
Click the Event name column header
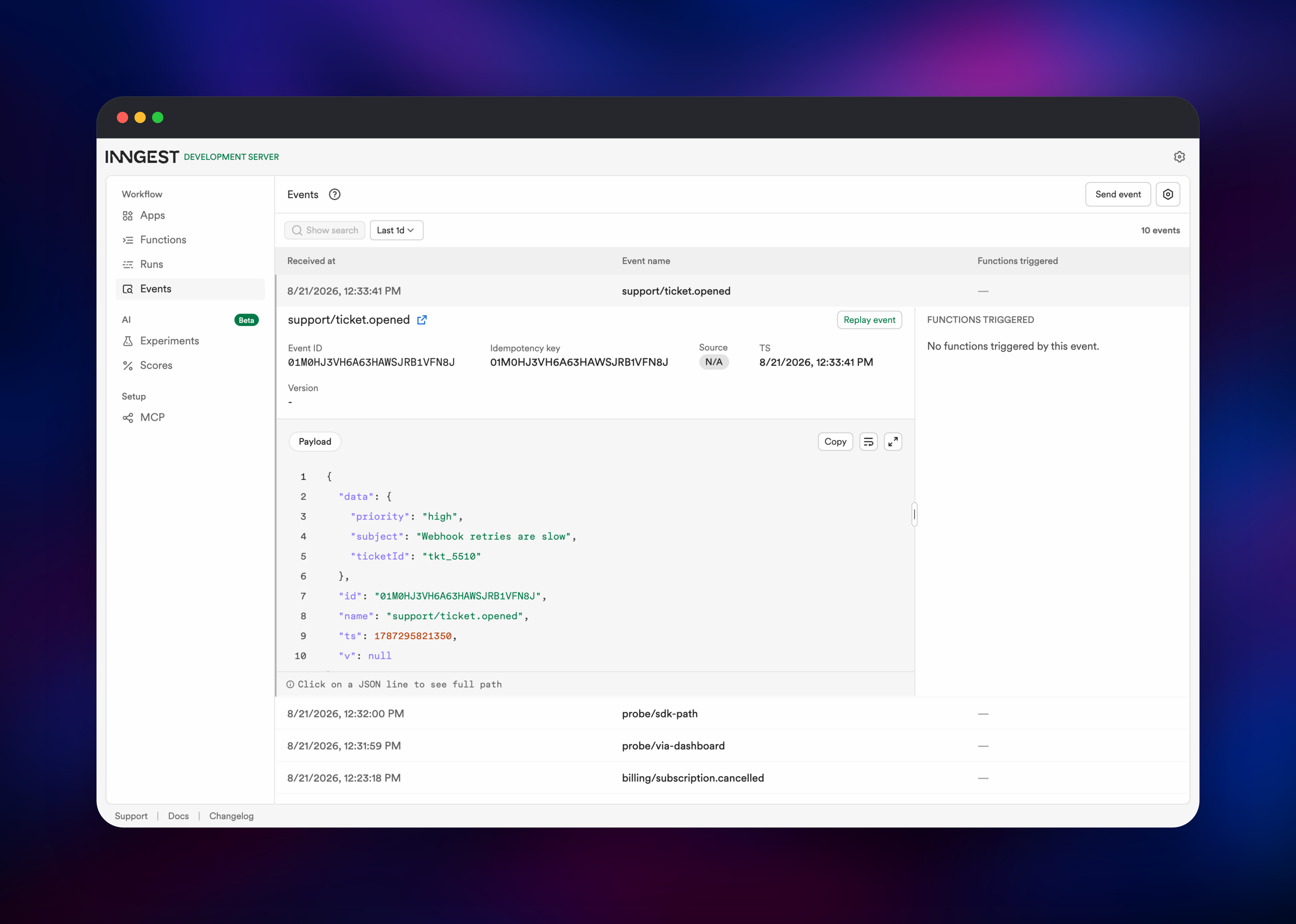click(x=646, y=261)
